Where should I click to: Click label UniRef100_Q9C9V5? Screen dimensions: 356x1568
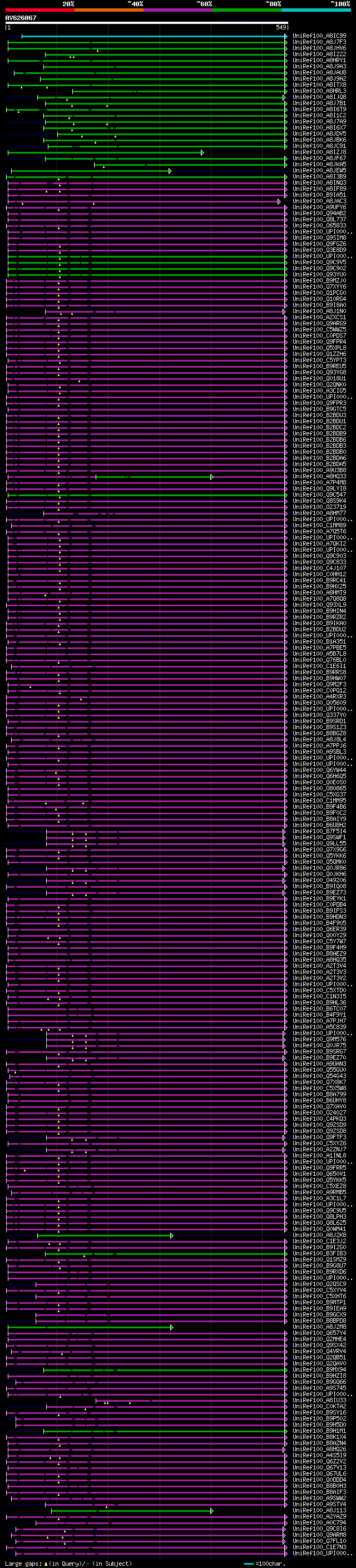[x=319, y=263]
